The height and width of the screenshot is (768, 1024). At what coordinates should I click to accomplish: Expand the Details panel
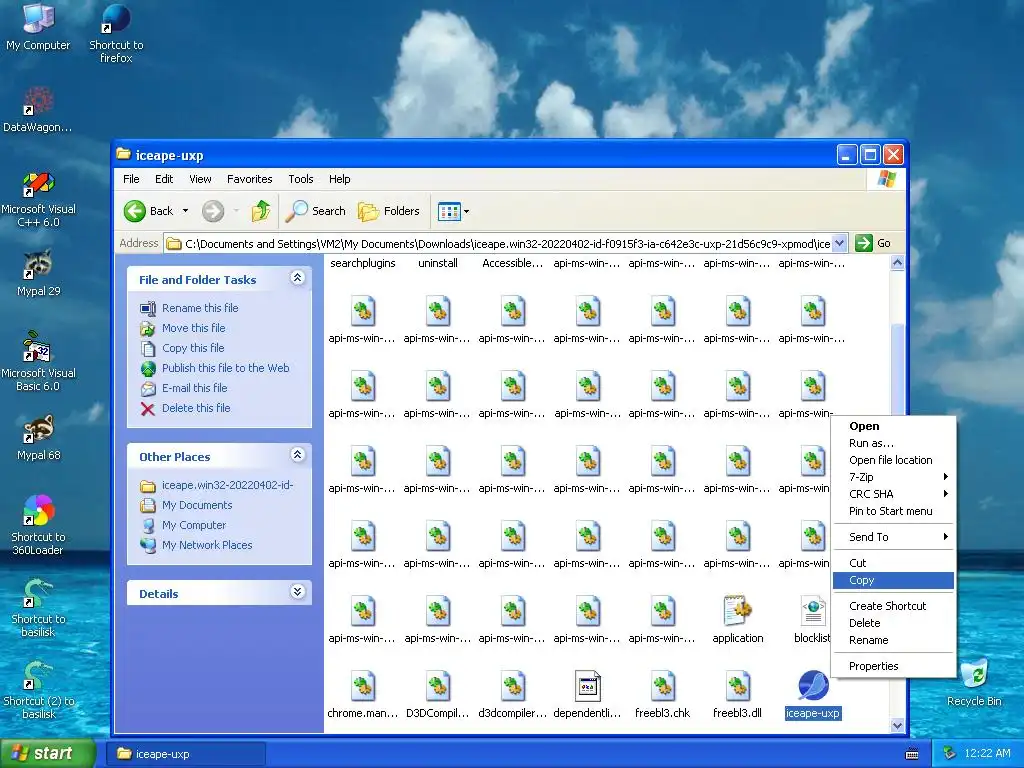297,592
